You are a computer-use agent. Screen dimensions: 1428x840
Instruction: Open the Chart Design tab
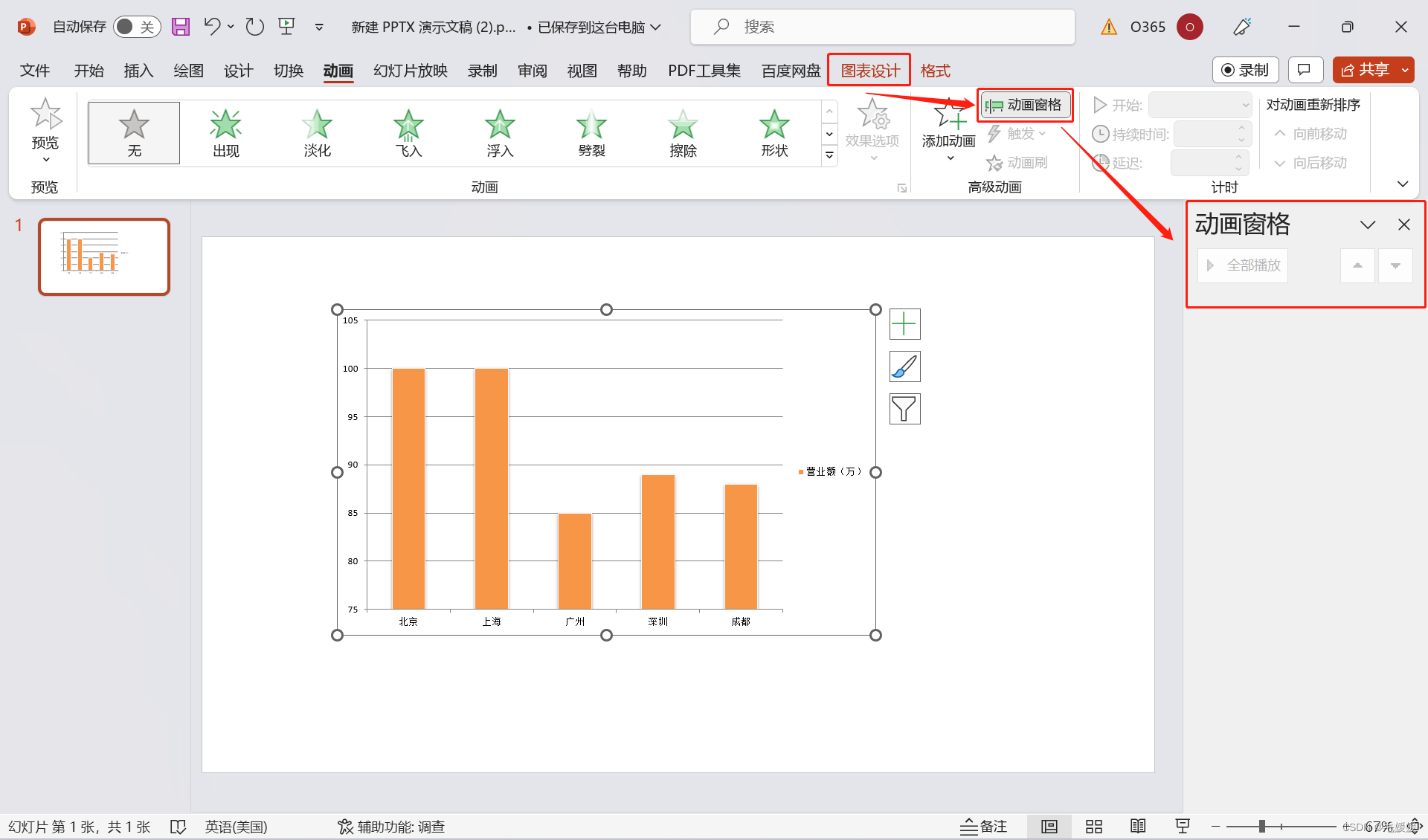tap(869, 71)
